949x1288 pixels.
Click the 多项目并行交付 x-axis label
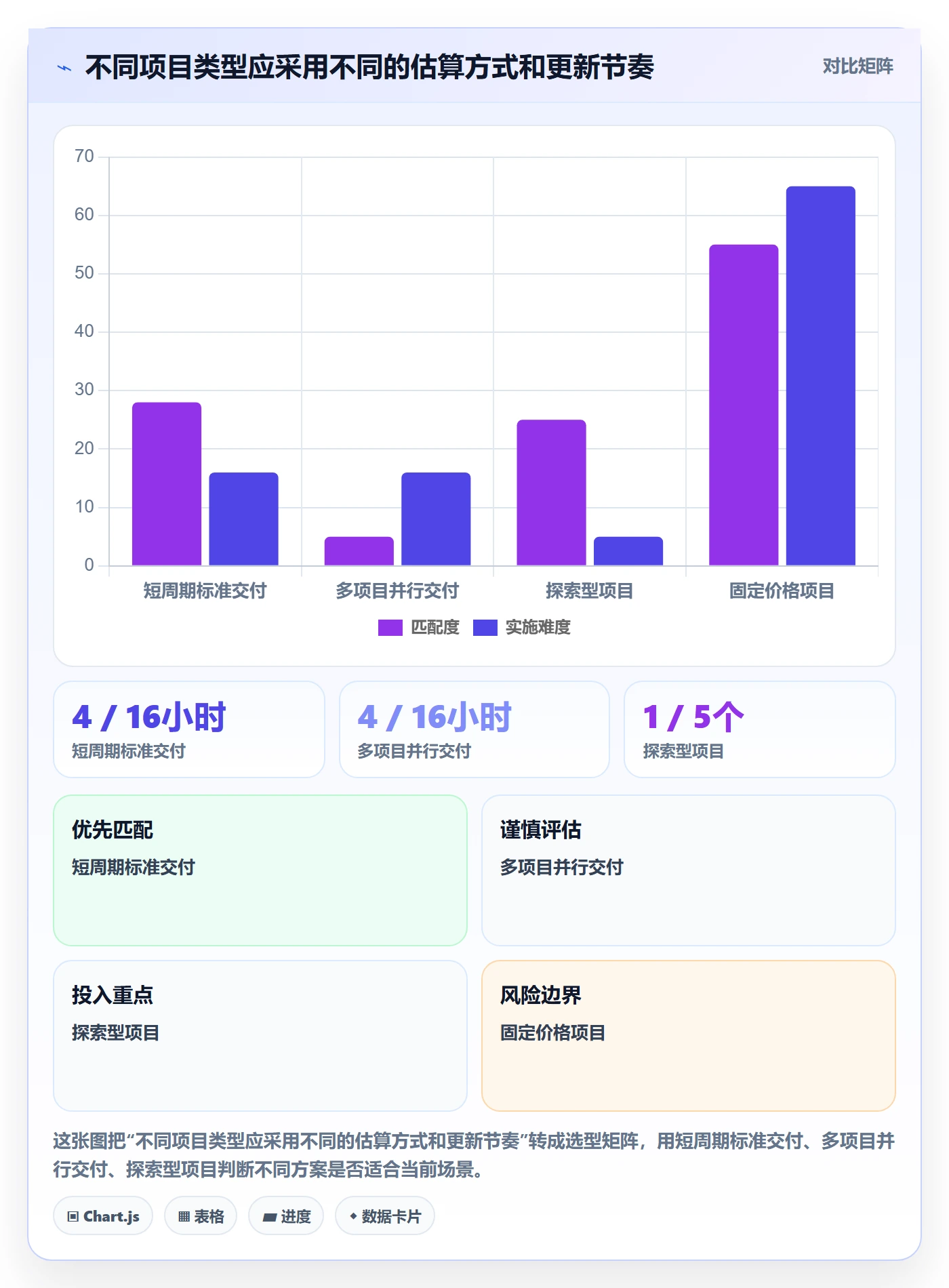397,591
